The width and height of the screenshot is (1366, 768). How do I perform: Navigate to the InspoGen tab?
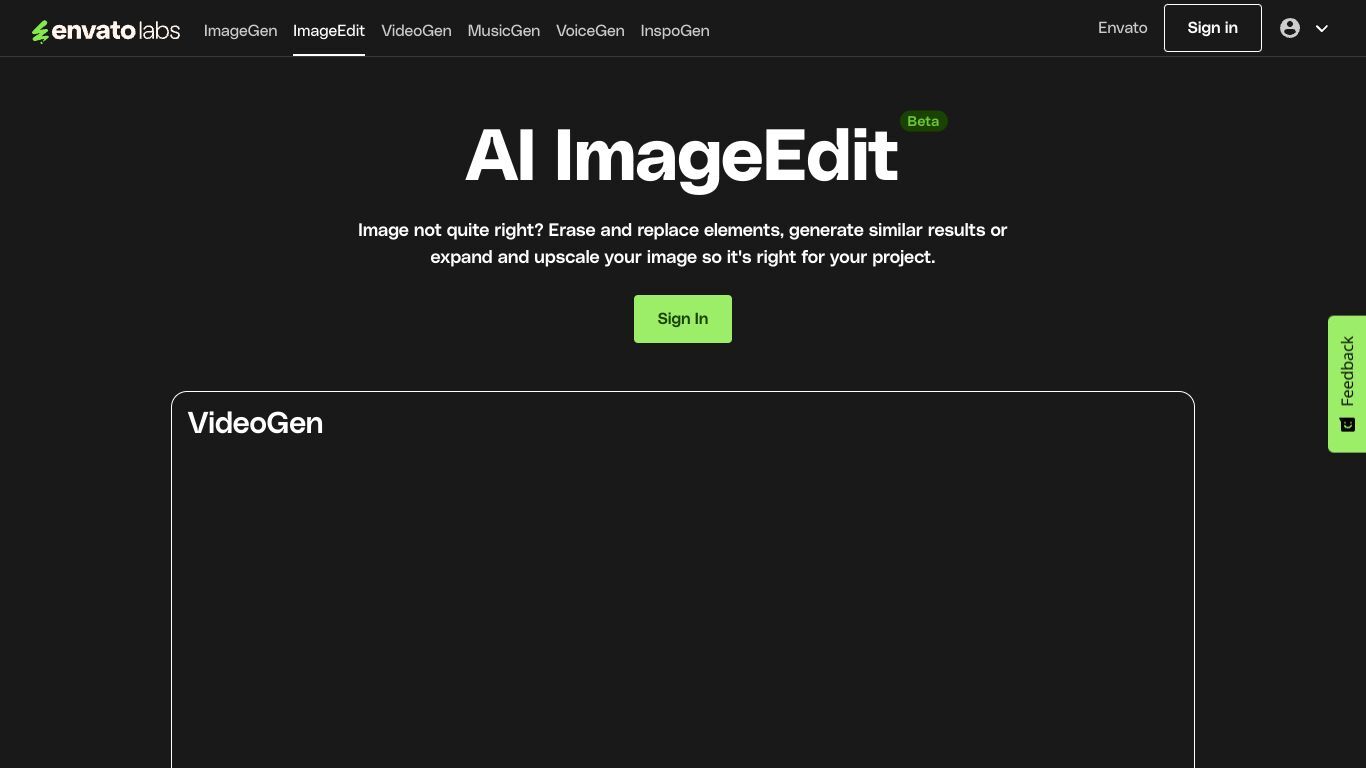click(x=675, y=31)
